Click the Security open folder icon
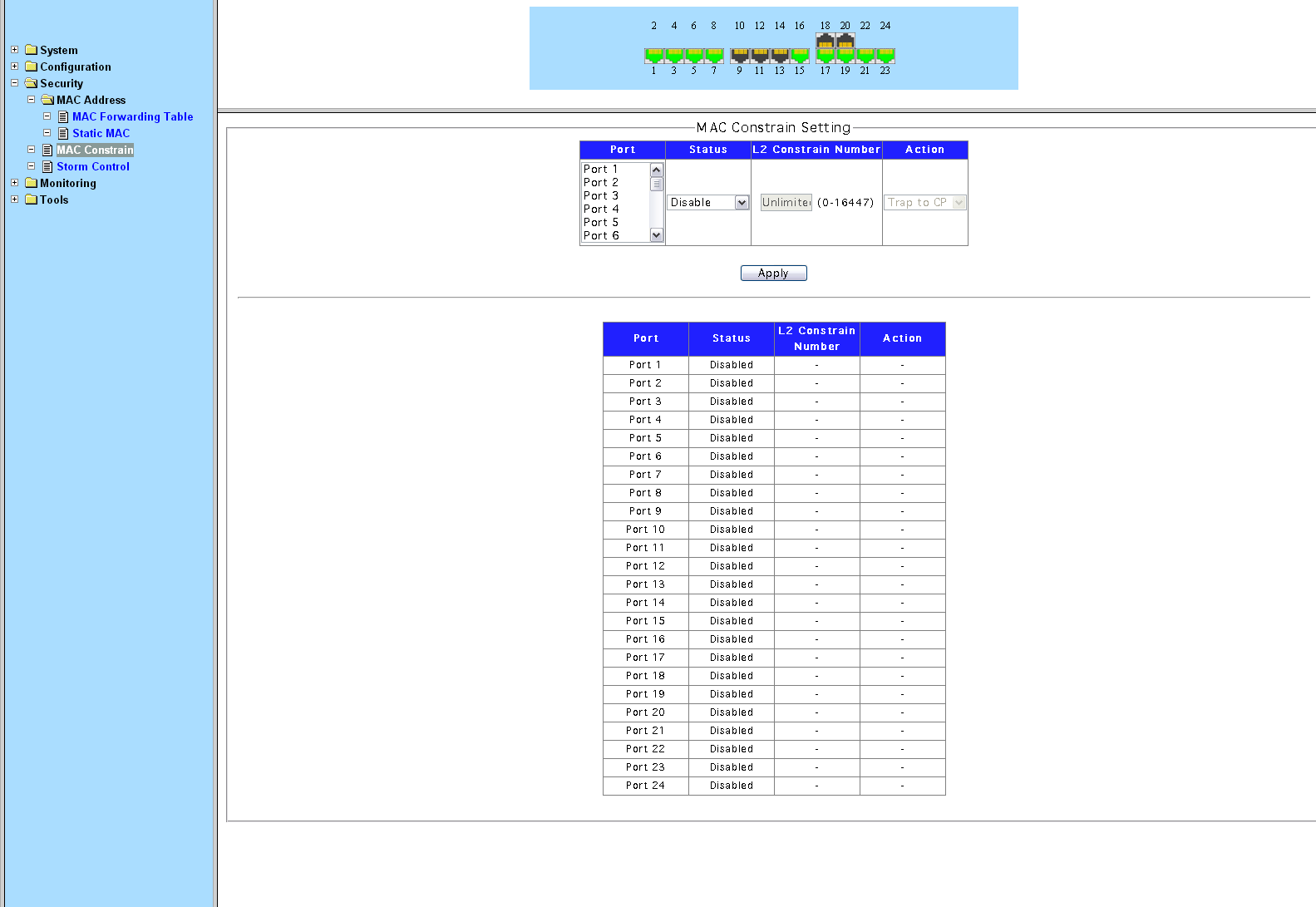 coord(31,83)
